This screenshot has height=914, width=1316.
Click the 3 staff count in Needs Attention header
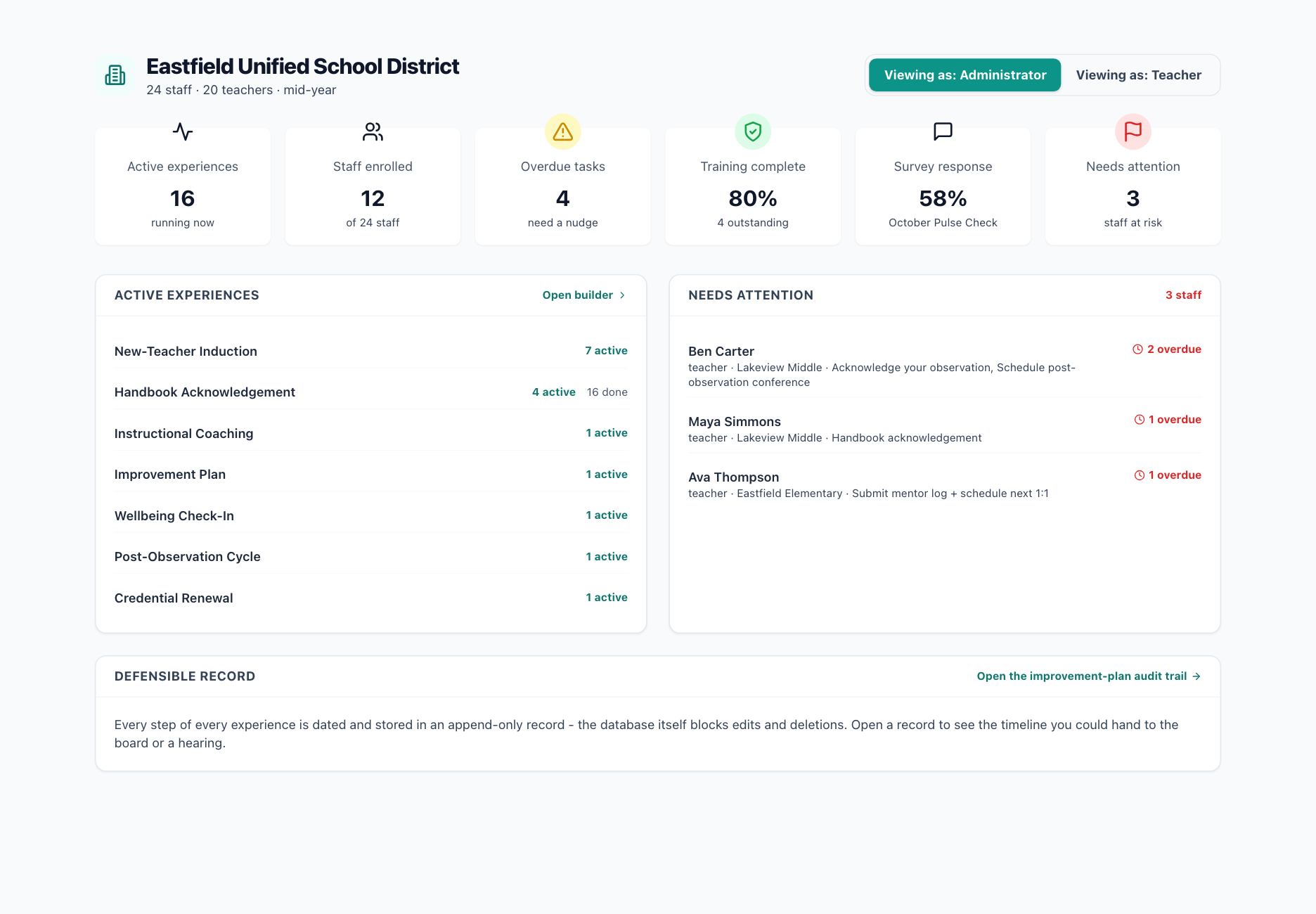tap(1183, 295)
